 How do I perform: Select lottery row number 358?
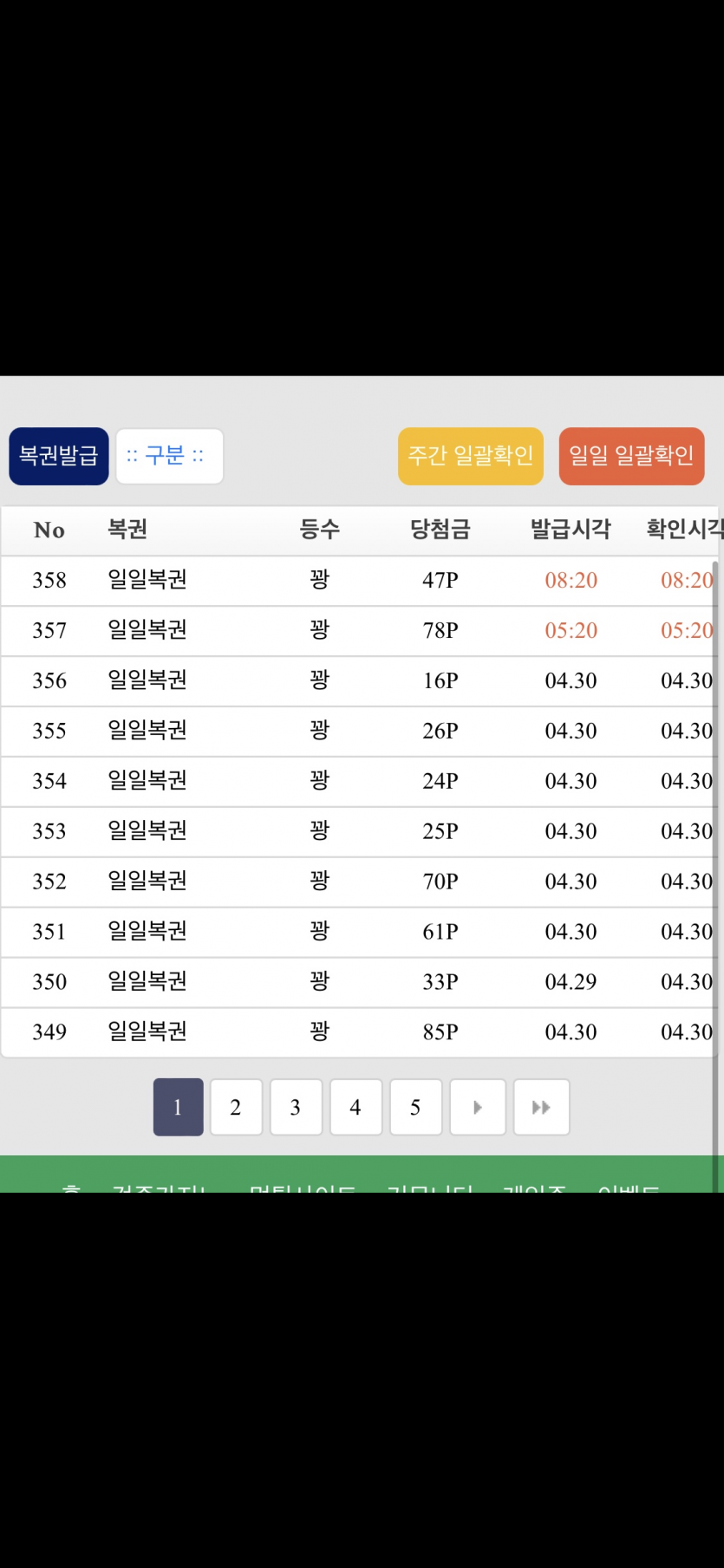[49, 581]
